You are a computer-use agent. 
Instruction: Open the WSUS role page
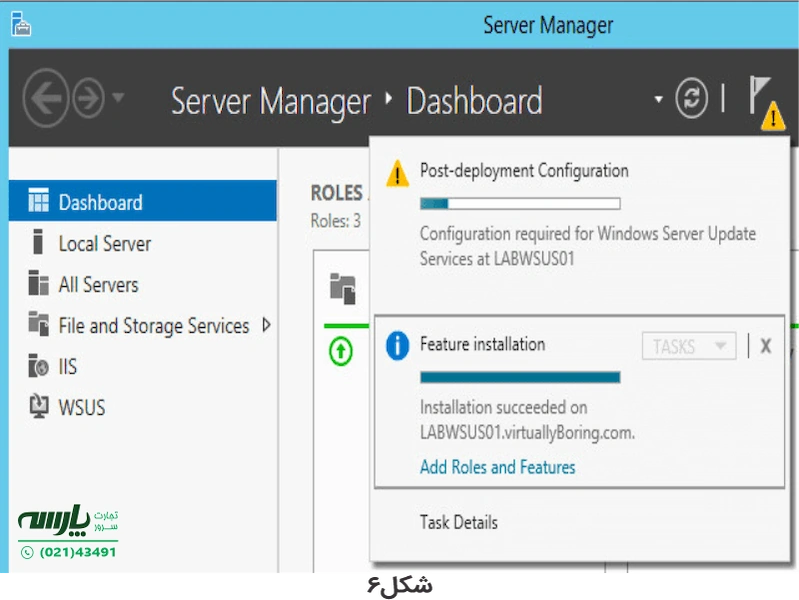pyautogui.click(x=82, y=407)
